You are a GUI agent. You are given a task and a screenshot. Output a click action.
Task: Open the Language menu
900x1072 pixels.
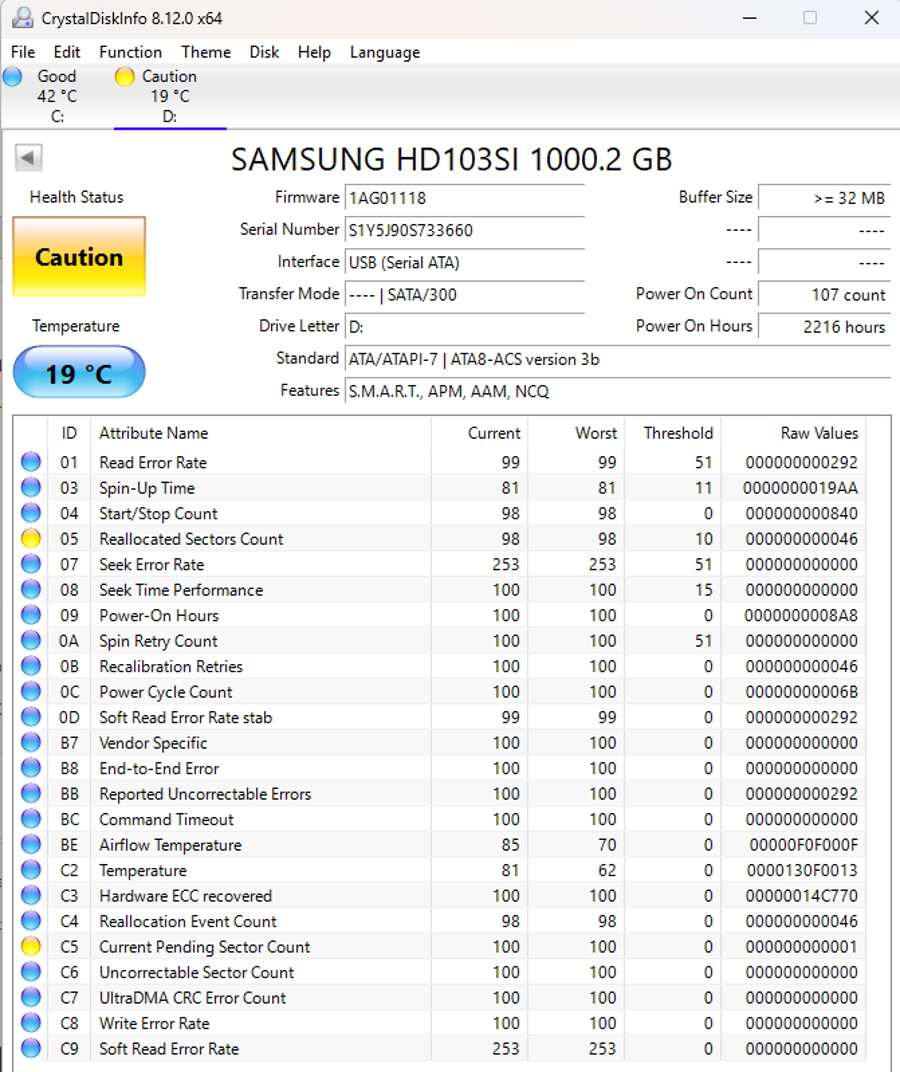coord(385,52)
